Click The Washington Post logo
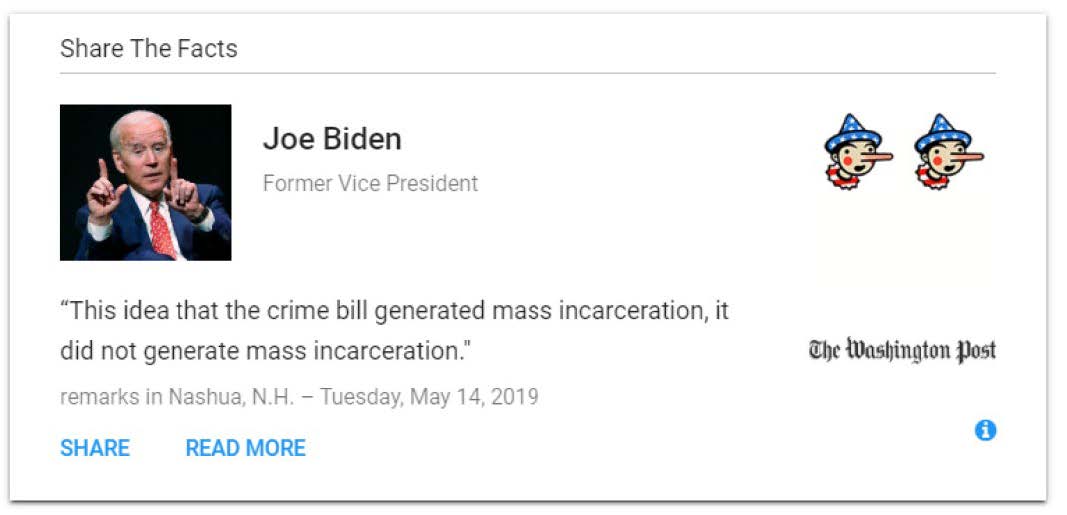 point(902,350)
